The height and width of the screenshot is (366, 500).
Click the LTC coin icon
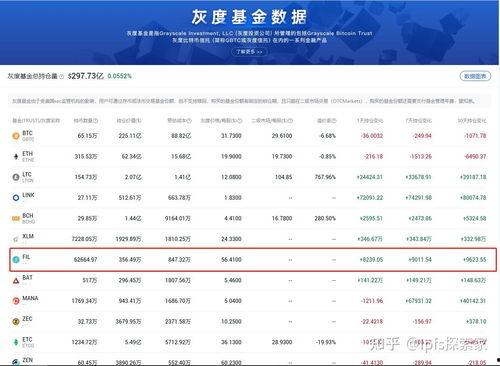pos(16,177)
